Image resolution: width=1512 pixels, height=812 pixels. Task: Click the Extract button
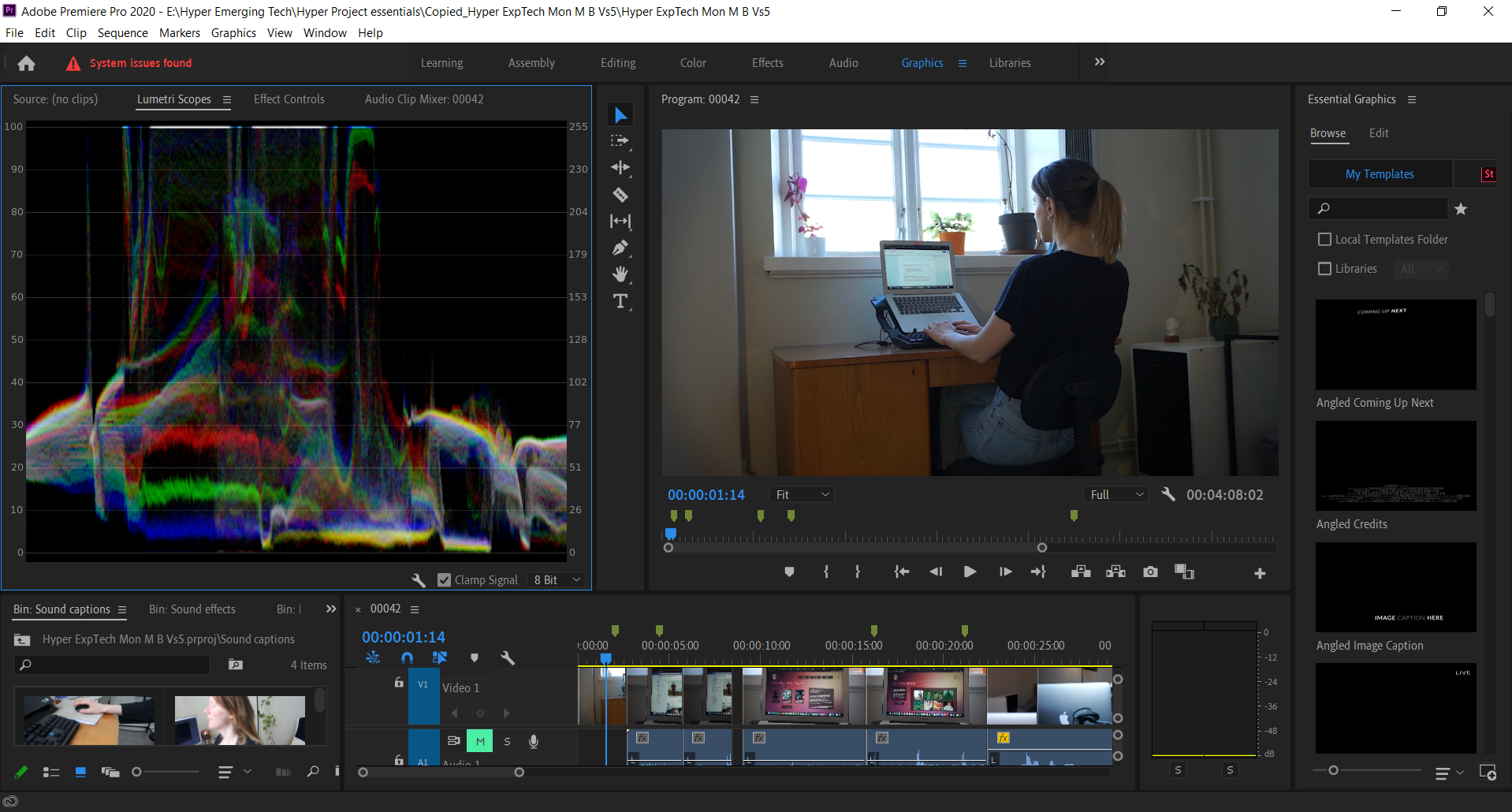pyautogui.click(x=1115, y=572)
